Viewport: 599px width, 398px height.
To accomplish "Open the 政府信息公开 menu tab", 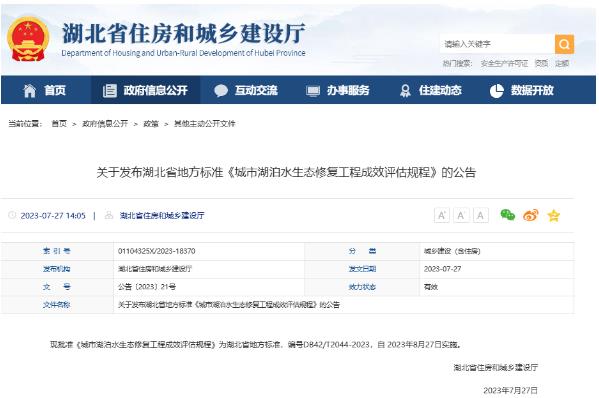I will 146,91.
